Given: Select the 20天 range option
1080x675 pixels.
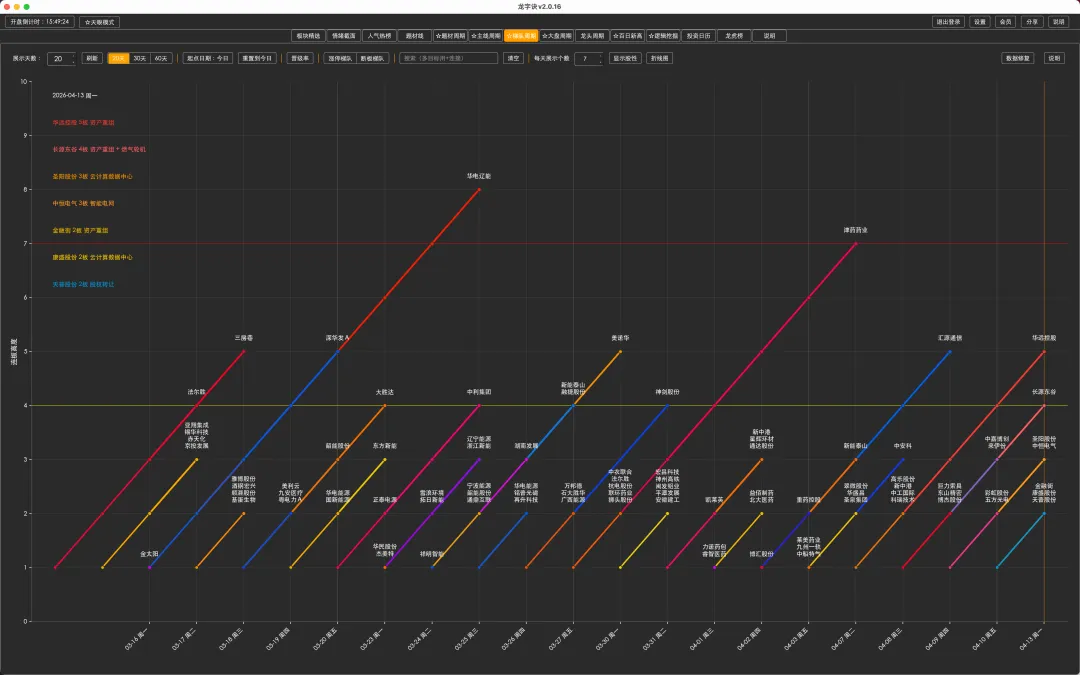Looking at the screenshot, I should [118, 59].
